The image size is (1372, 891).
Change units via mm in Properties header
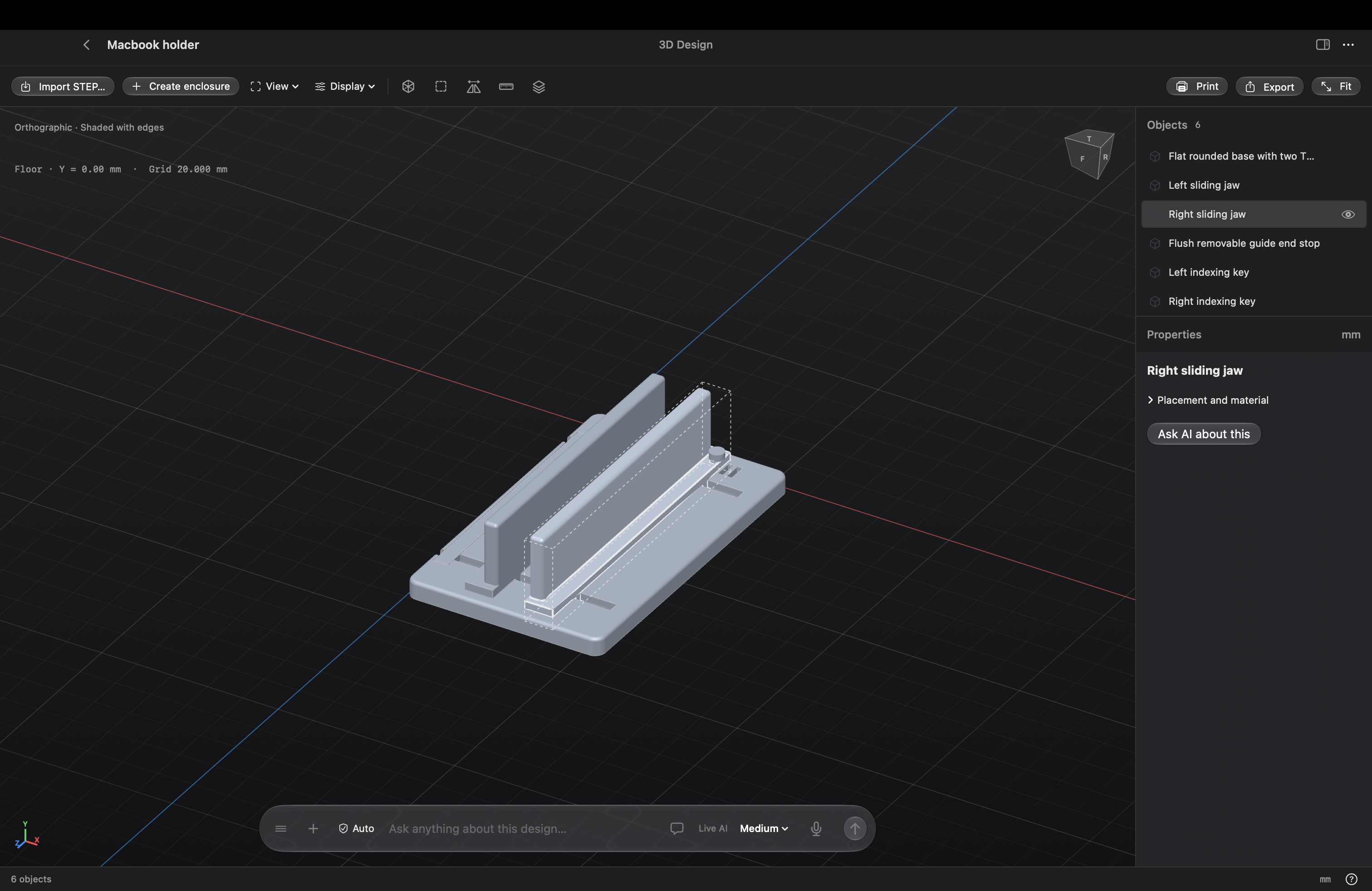1350,335
